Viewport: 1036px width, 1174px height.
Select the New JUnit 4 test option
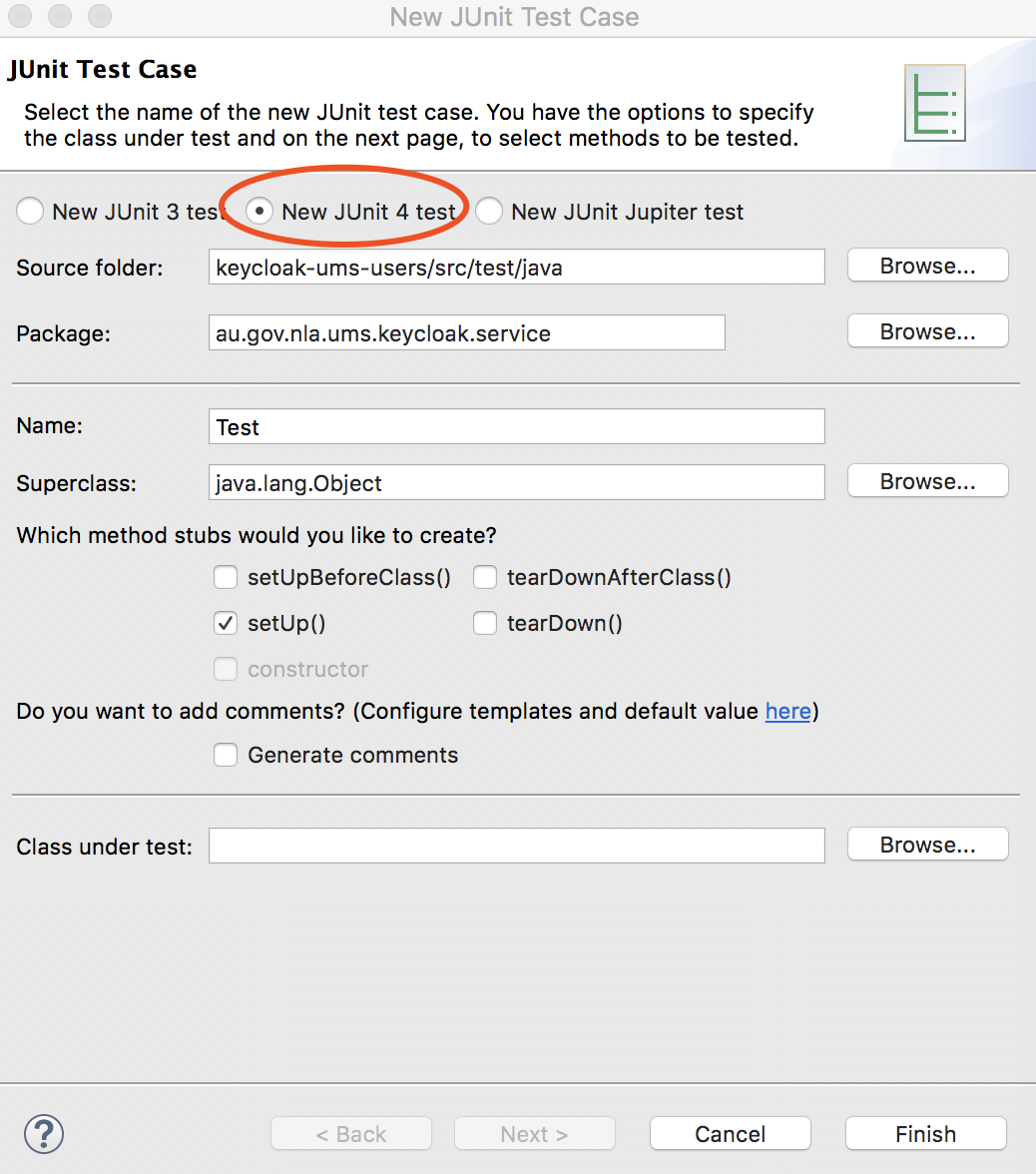click(x=259, y=211)
